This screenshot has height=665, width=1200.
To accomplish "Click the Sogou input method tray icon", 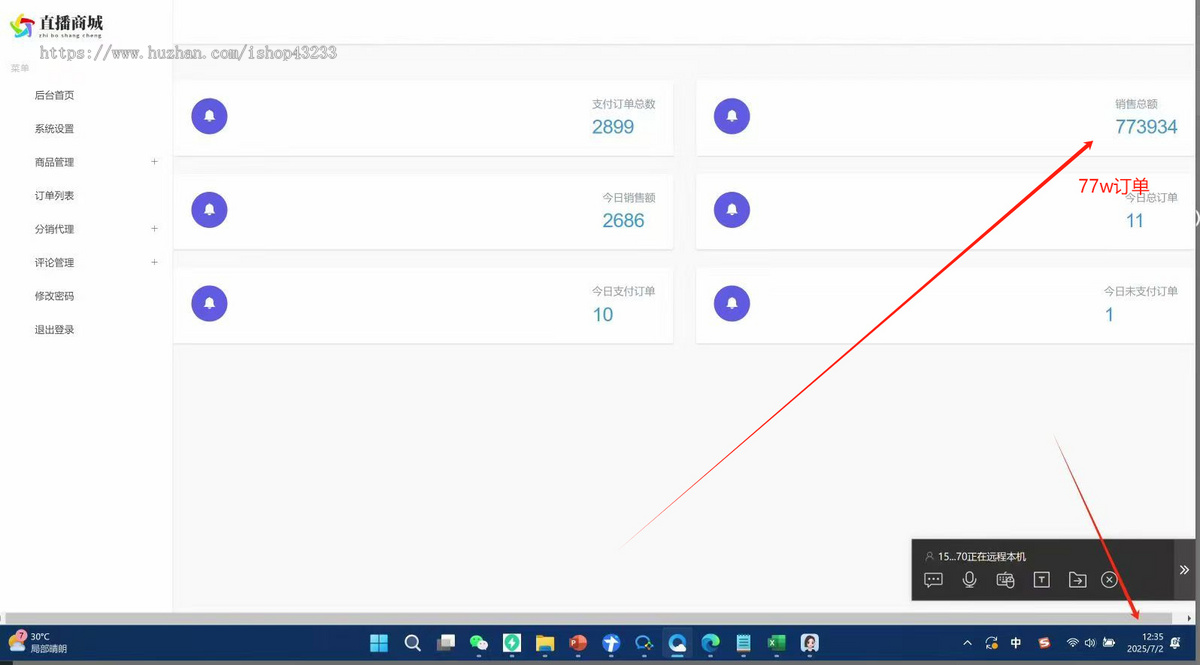I will [x=1045, y=643].
